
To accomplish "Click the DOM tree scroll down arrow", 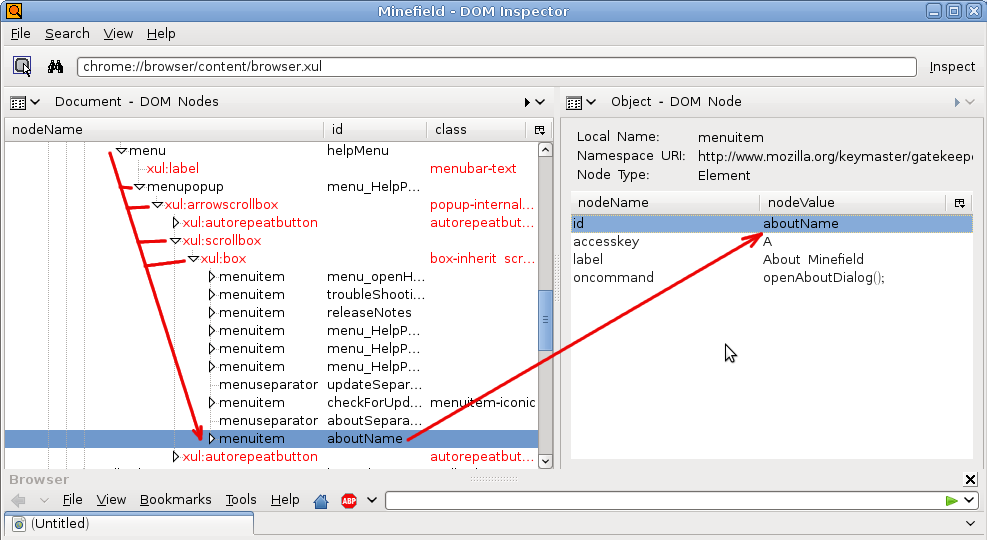I will [545, 461].
